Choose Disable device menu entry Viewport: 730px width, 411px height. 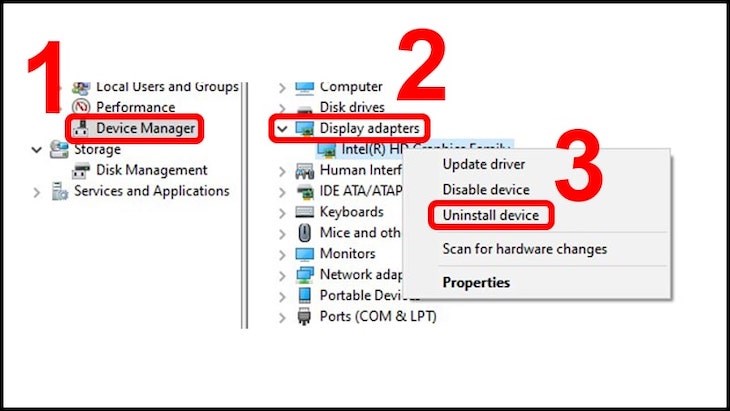[x=486, y=189]
